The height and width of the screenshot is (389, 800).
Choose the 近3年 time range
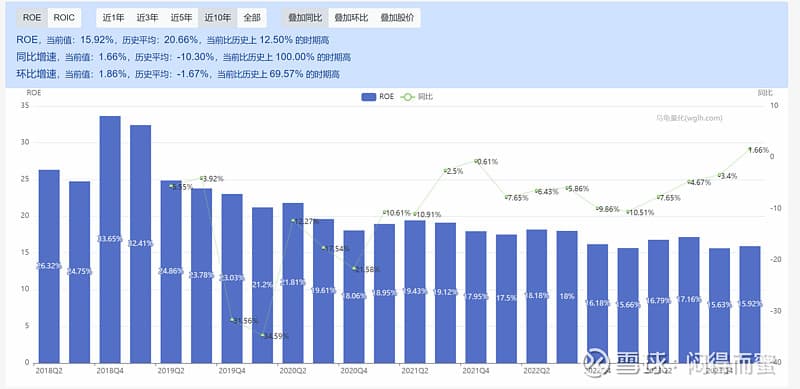click(147, 18)
